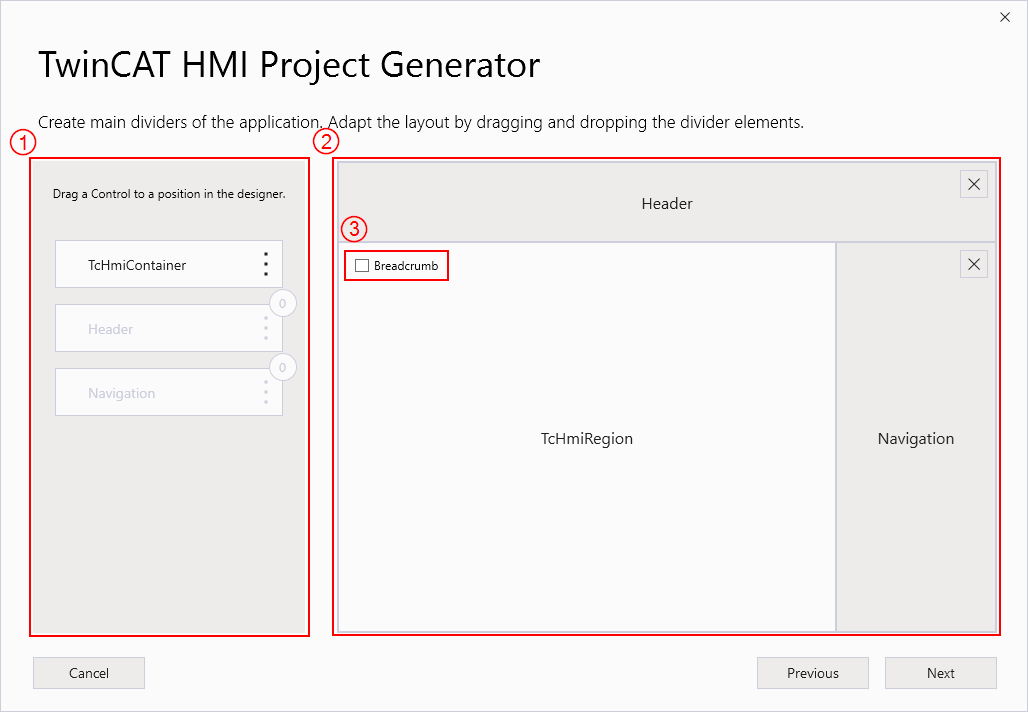Click the dimmed Navigation control's handle dots
This screenshot has height=712, width=1028.
[266, 392]
